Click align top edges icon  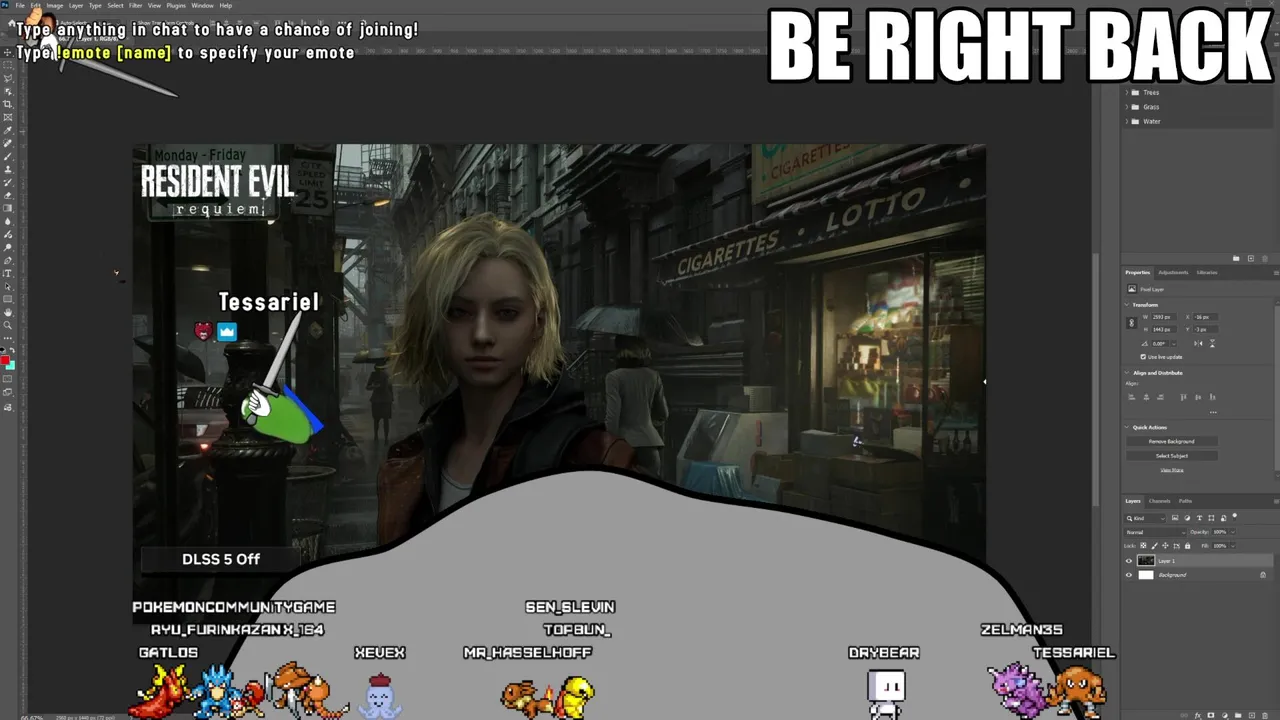coord(1183,397)
